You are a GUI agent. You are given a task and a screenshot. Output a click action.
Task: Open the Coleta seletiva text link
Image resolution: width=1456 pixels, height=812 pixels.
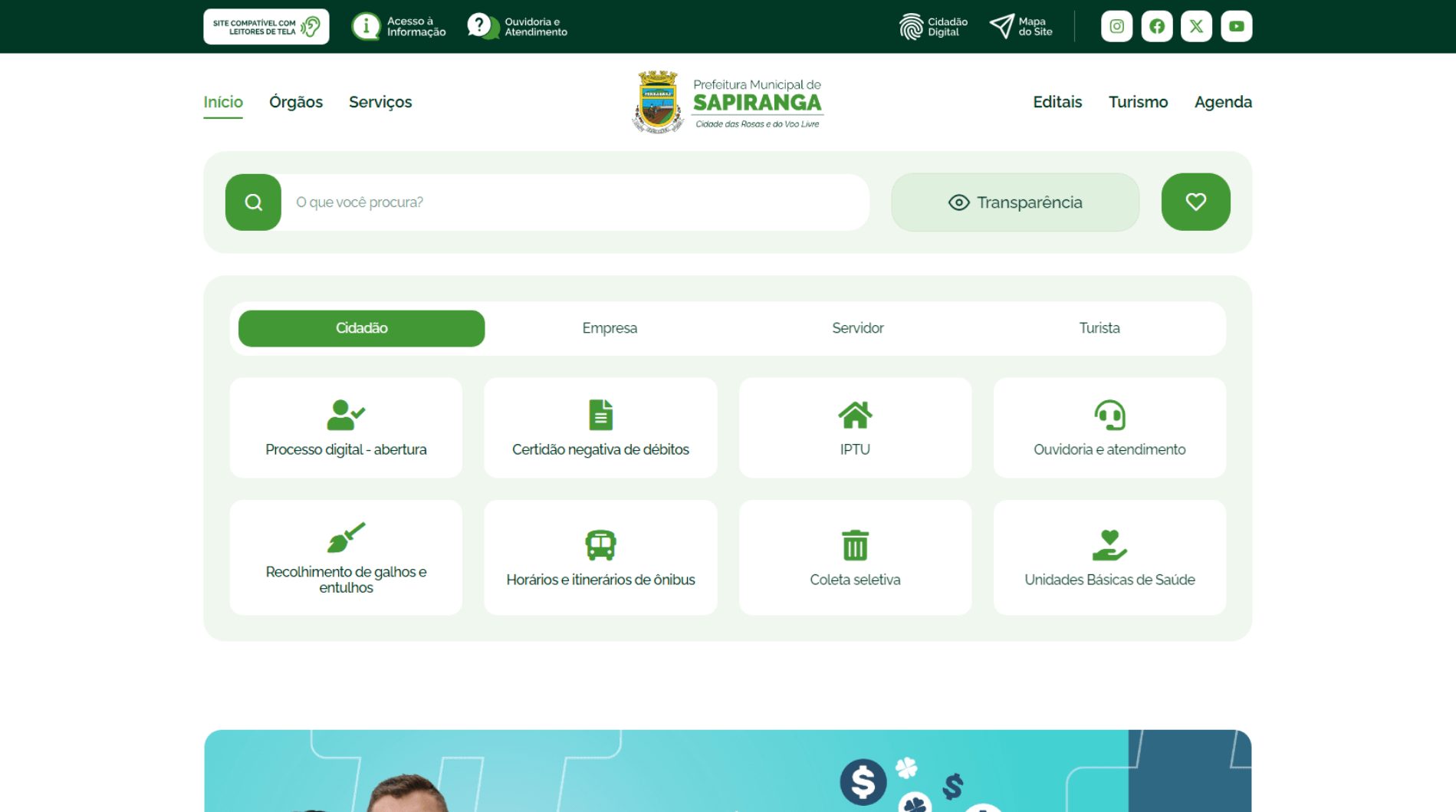tap(855, 580)
